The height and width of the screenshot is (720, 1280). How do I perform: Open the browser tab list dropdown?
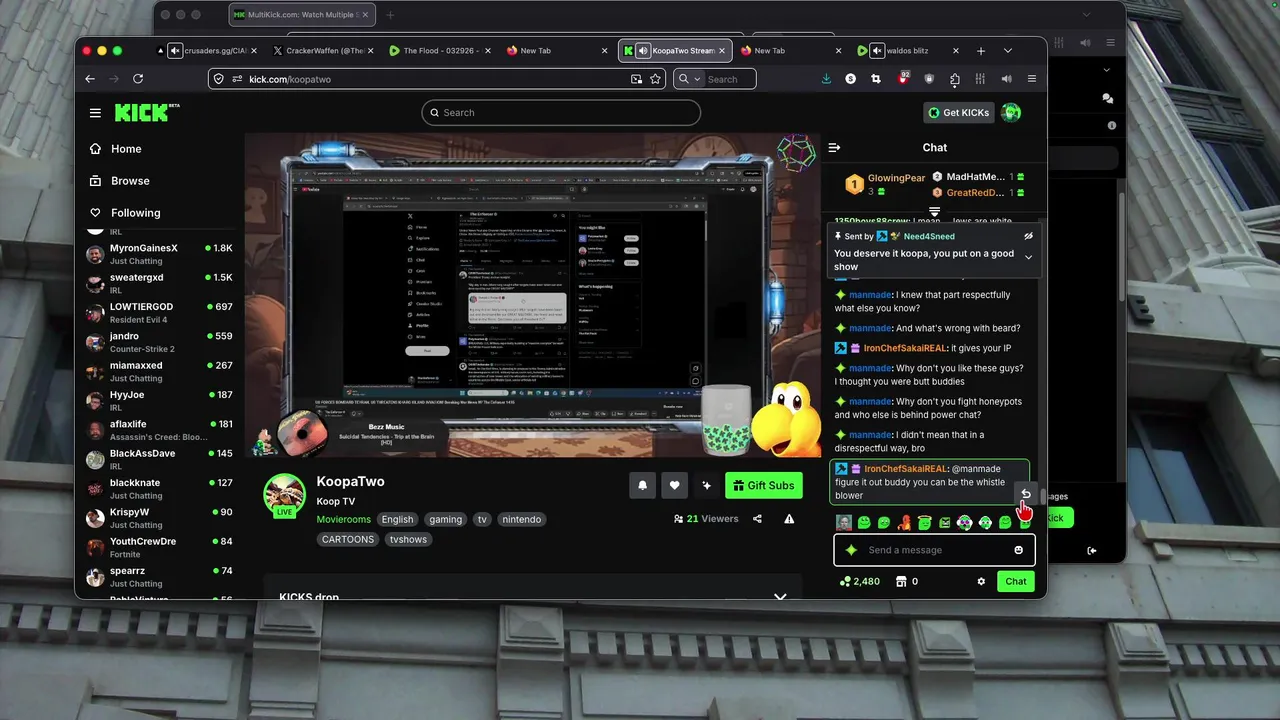click(x=1007, y=51)
